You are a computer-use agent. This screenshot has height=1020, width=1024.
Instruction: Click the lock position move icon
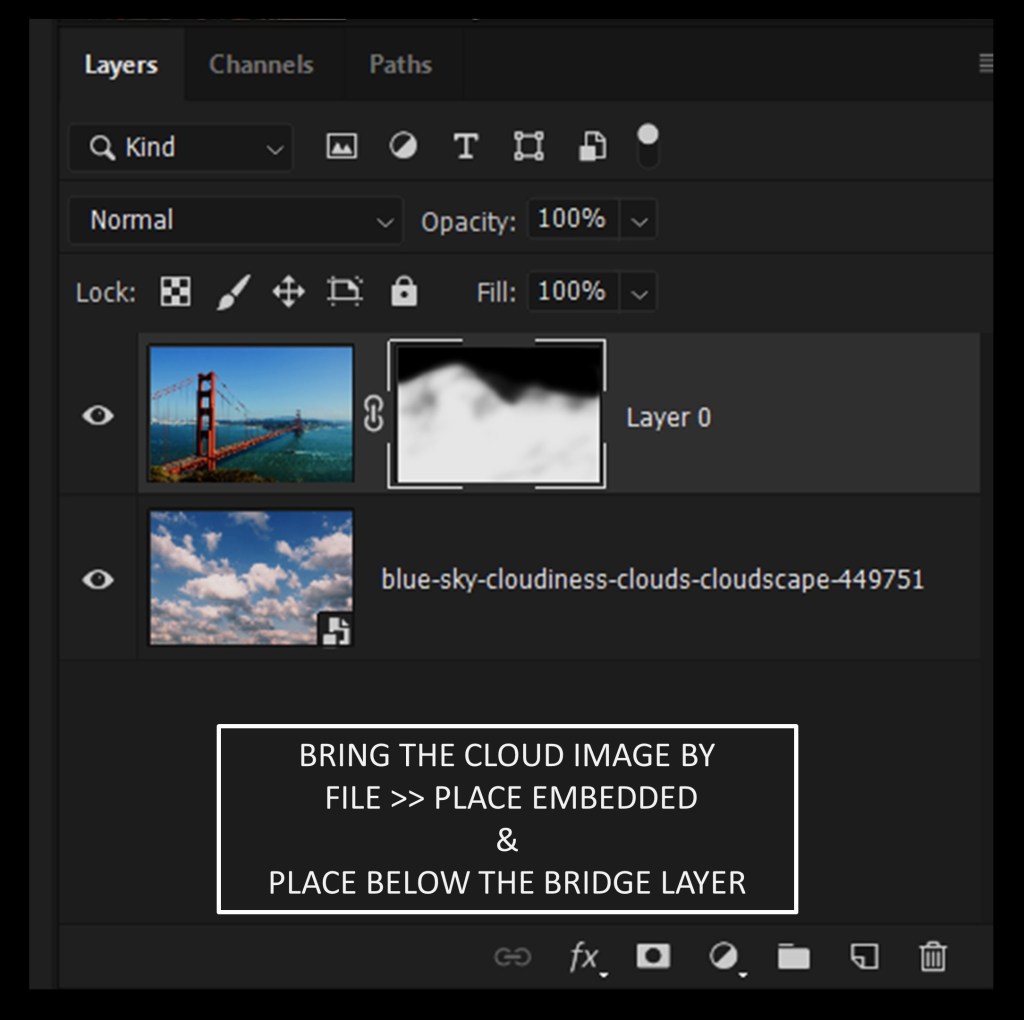pyautogui.click(x=288, y=292)
